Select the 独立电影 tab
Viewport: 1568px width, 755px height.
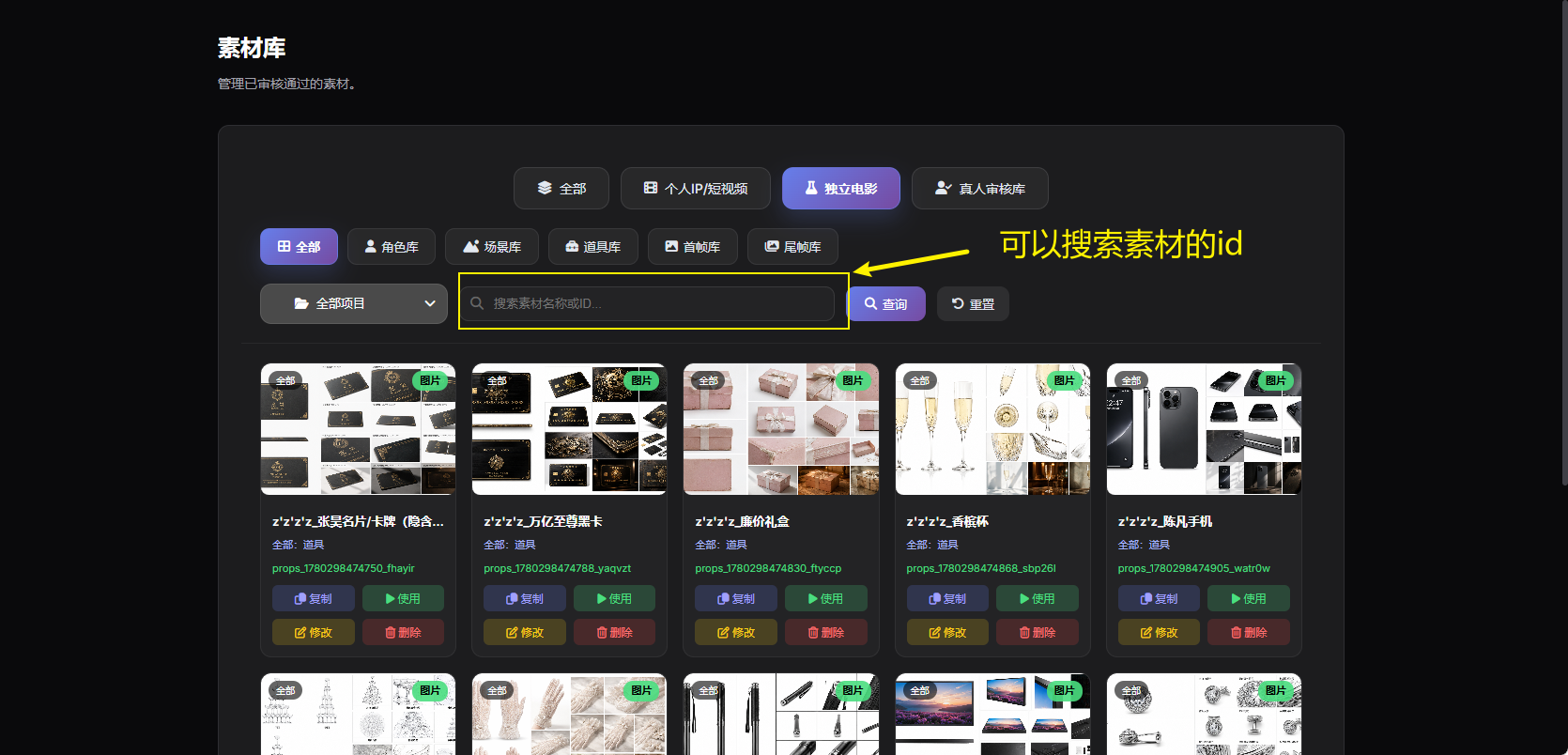[x=841, y=189]
